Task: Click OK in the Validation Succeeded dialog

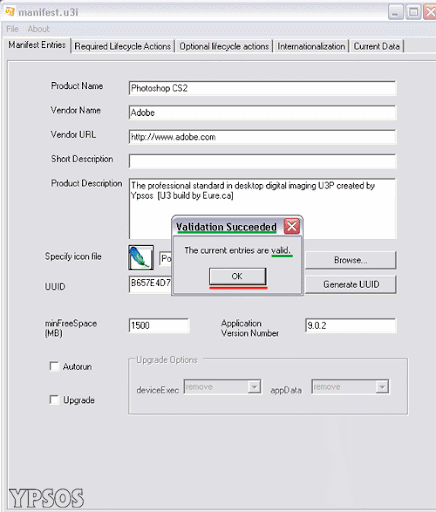Action: coord(237,276)
